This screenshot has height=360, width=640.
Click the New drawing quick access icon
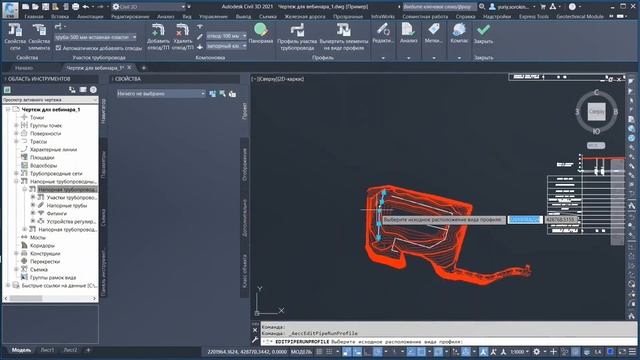click(25, 7)
